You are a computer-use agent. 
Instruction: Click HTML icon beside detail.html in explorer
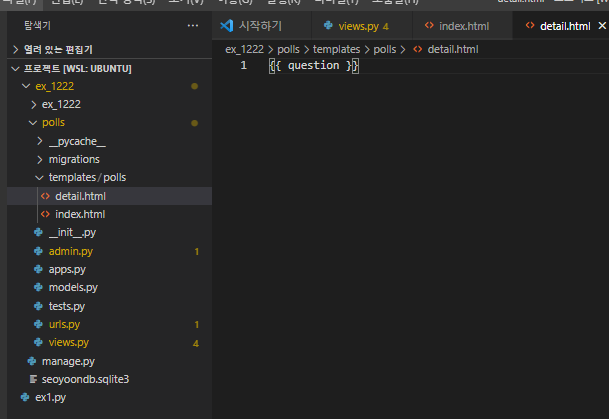pyautogui.click(x=45, y=196)
